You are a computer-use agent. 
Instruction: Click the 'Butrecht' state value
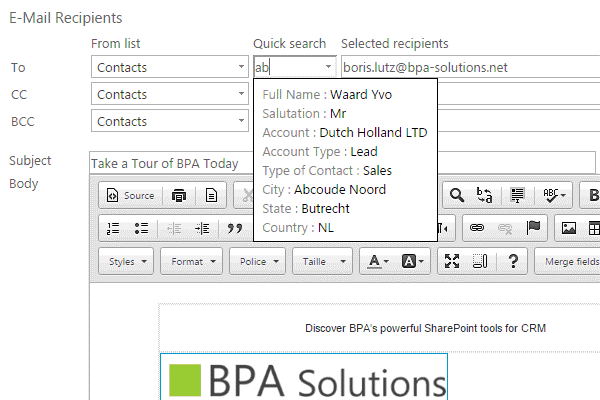point(325,209)
